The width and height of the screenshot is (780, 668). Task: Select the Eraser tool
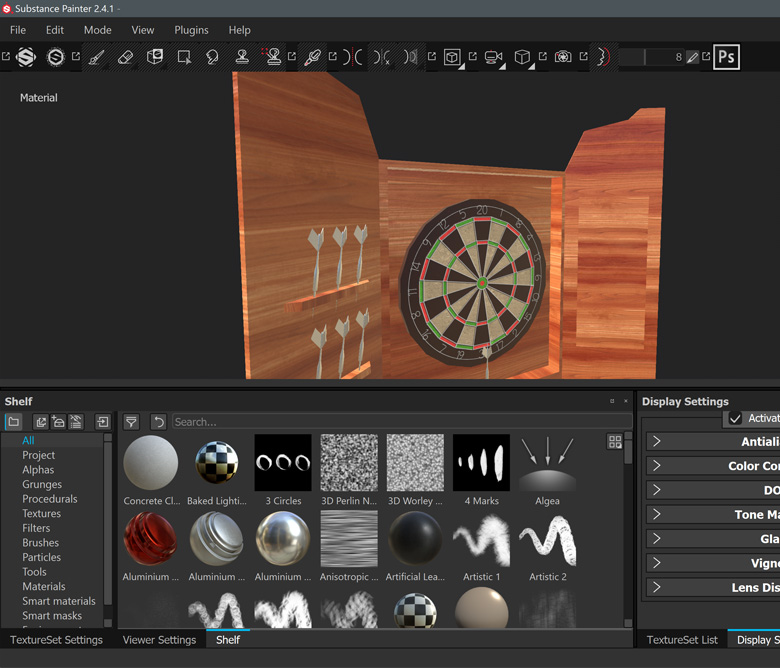pyautogui.click(x=125, y=57)
